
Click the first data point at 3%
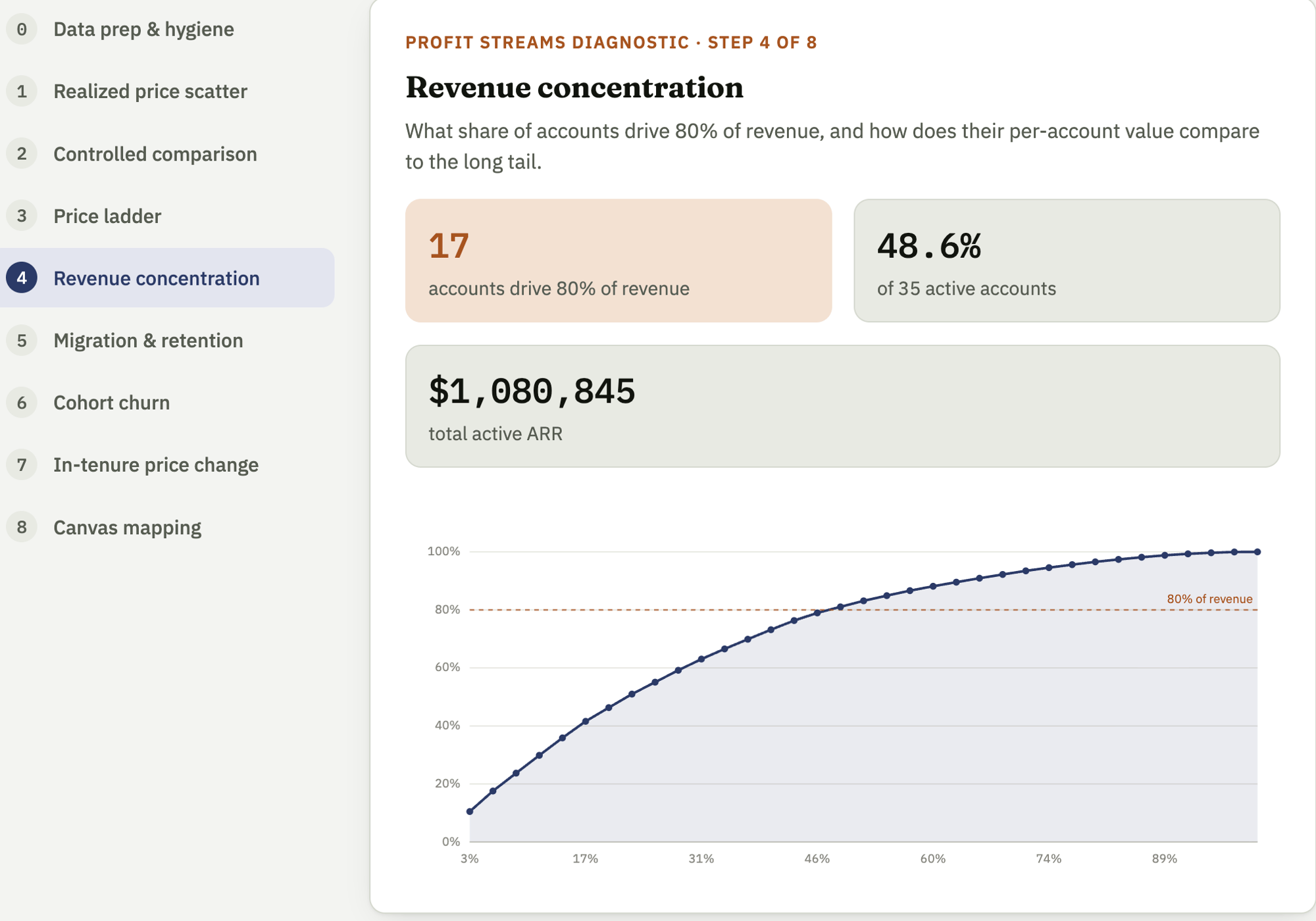pyautogui.click(x=470, y=811)
